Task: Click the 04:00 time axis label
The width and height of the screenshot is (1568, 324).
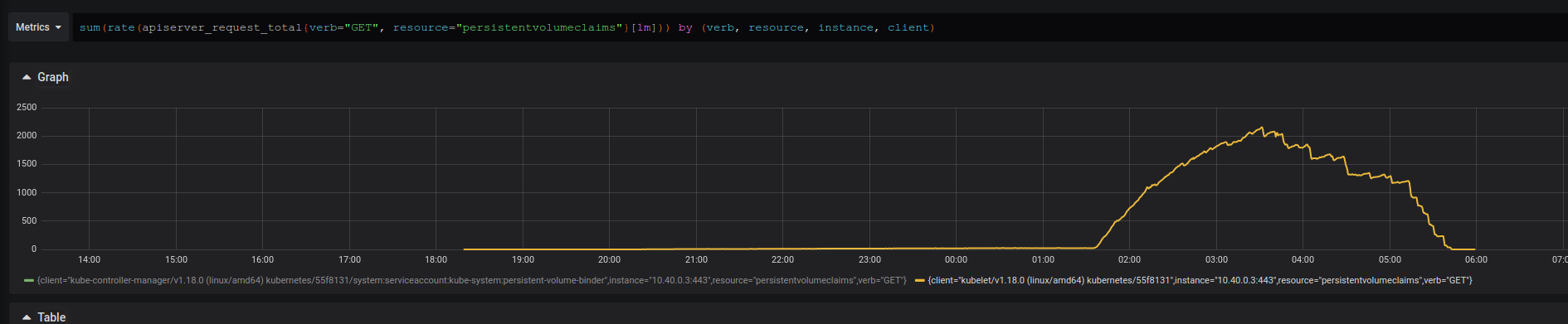Action: point(1303,259)
